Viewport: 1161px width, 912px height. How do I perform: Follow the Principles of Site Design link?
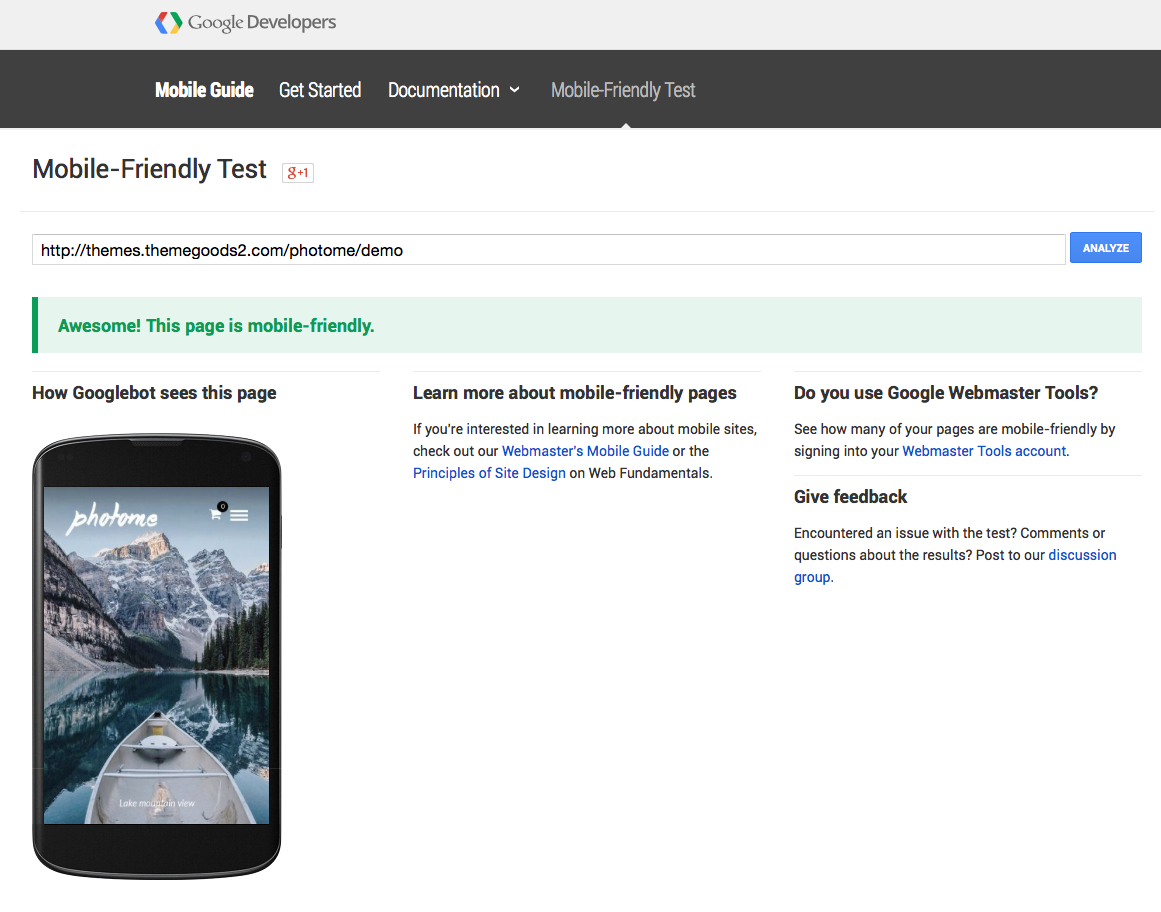pyautogui.click(x=489, y=473)
